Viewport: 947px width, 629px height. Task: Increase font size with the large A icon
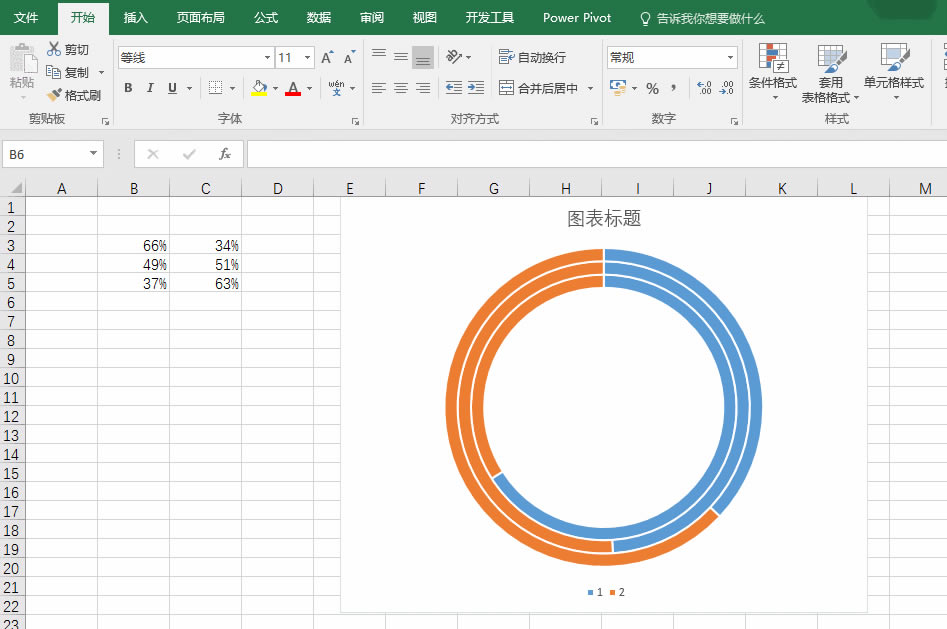327,57
